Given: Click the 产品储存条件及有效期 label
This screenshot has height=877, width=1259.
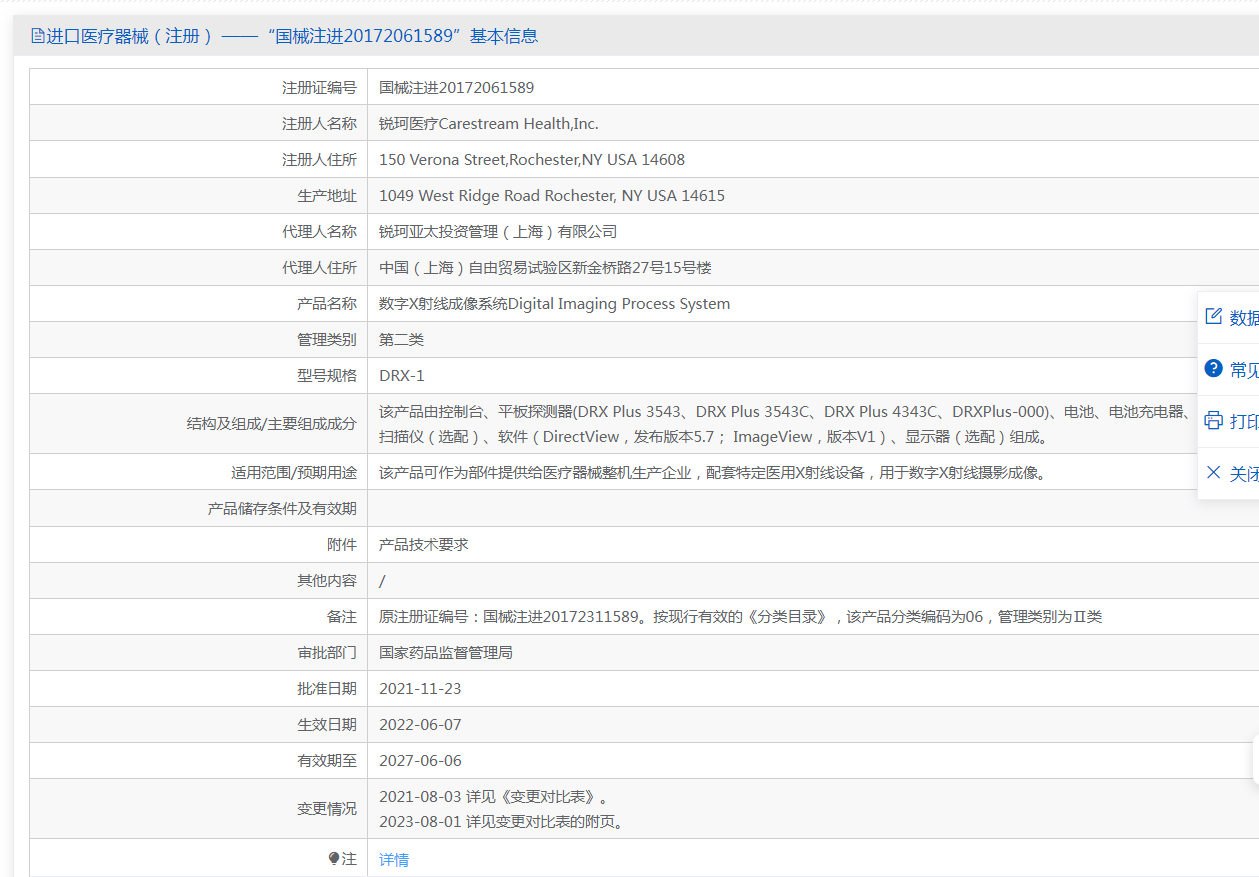Looking at the screenshot, I should coord(282,509).
